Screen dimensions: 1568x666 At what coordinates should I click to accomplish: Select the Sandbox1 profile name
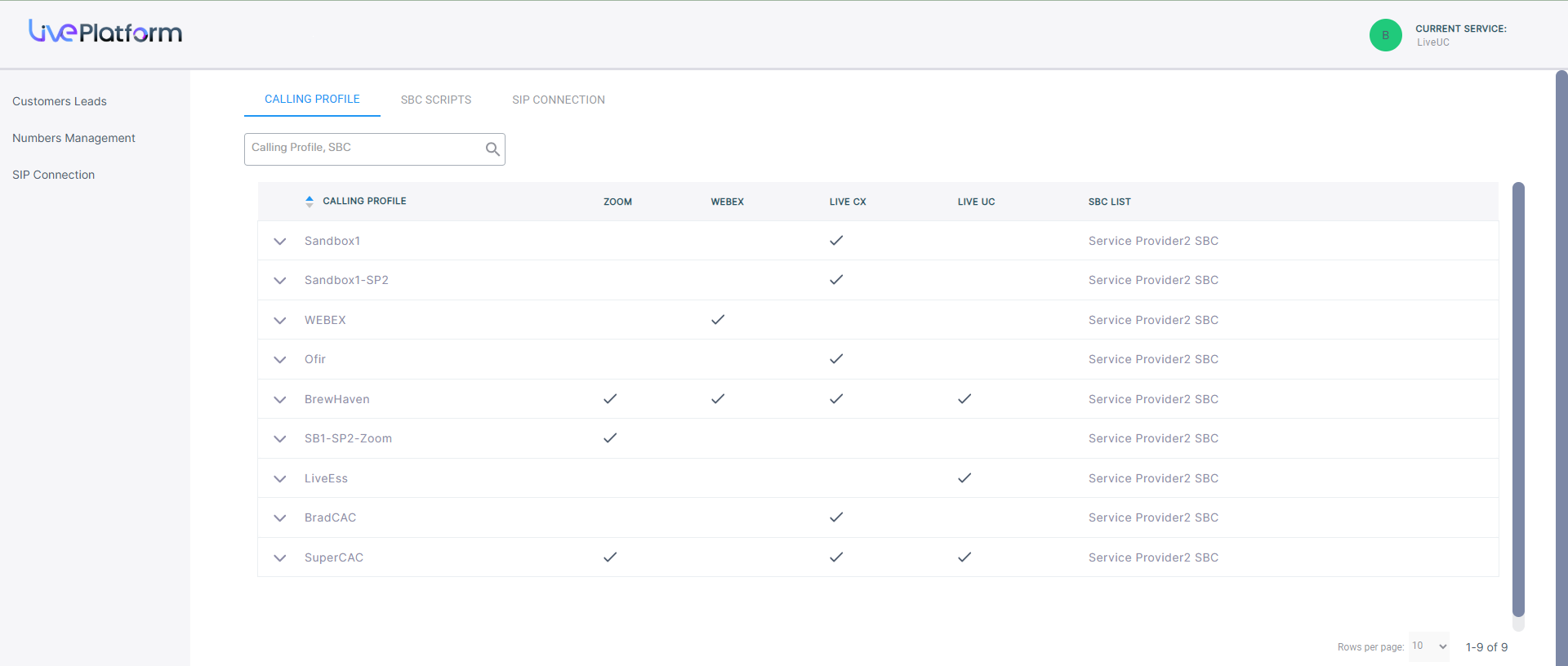click(x=332, y=241)
